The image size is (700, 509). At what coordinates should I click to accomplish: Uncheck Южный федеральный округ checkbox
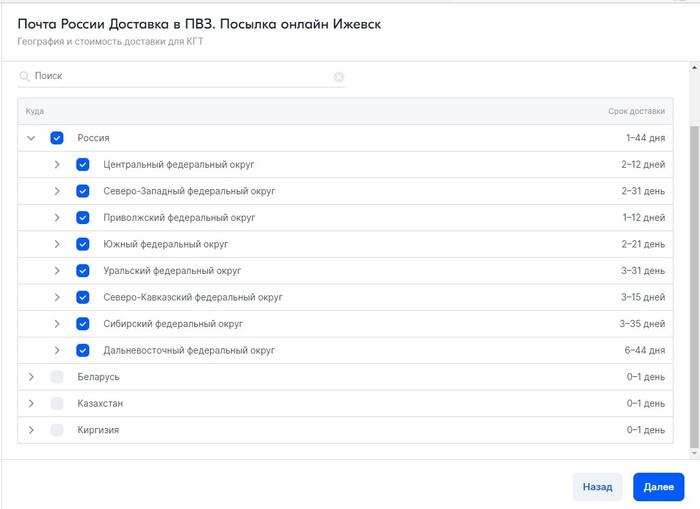pyautogui.click(x=83, y=244)
